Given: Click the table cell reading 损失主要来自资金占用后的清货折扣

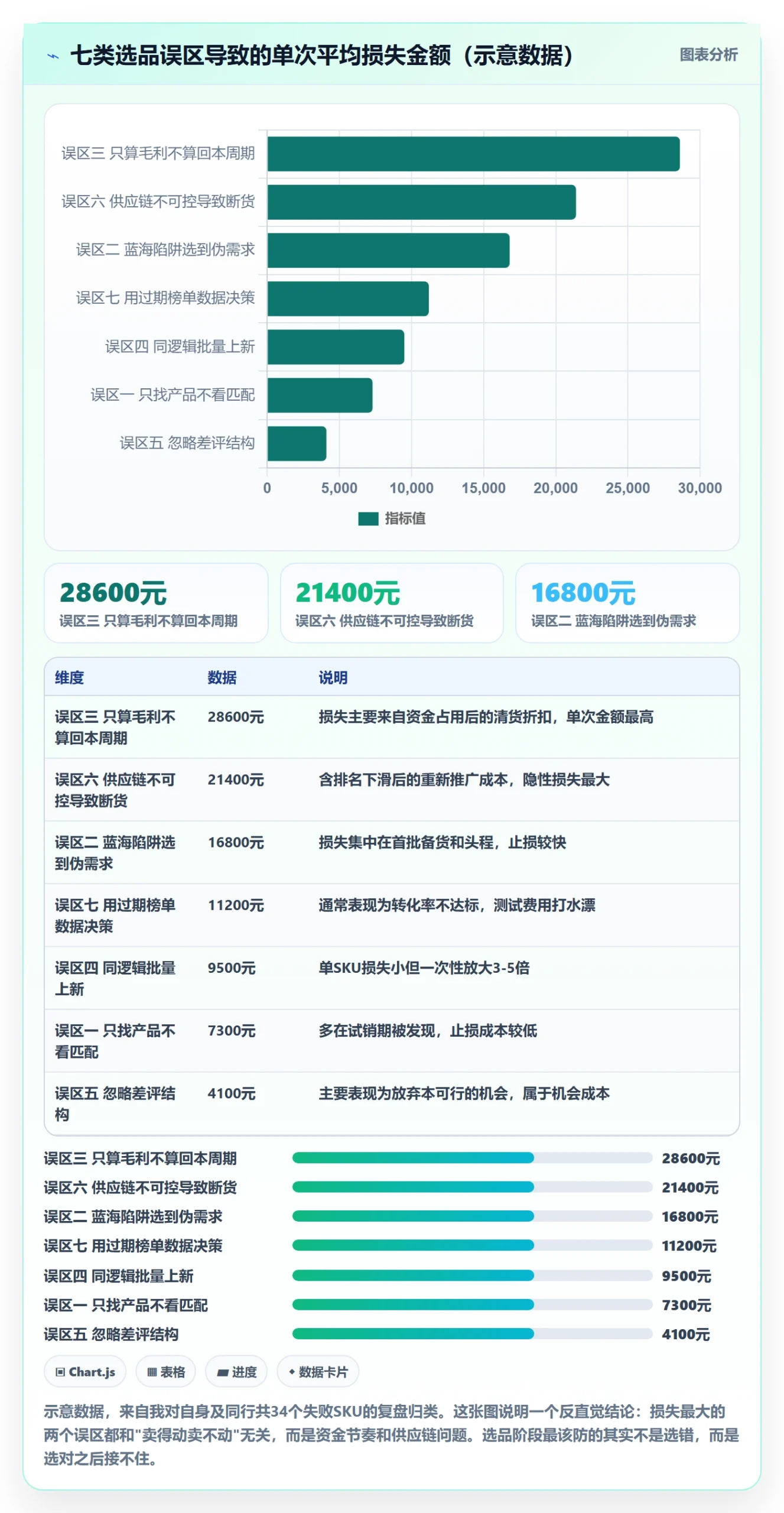Looking at the screenshot, I should (x=486, y=717).
